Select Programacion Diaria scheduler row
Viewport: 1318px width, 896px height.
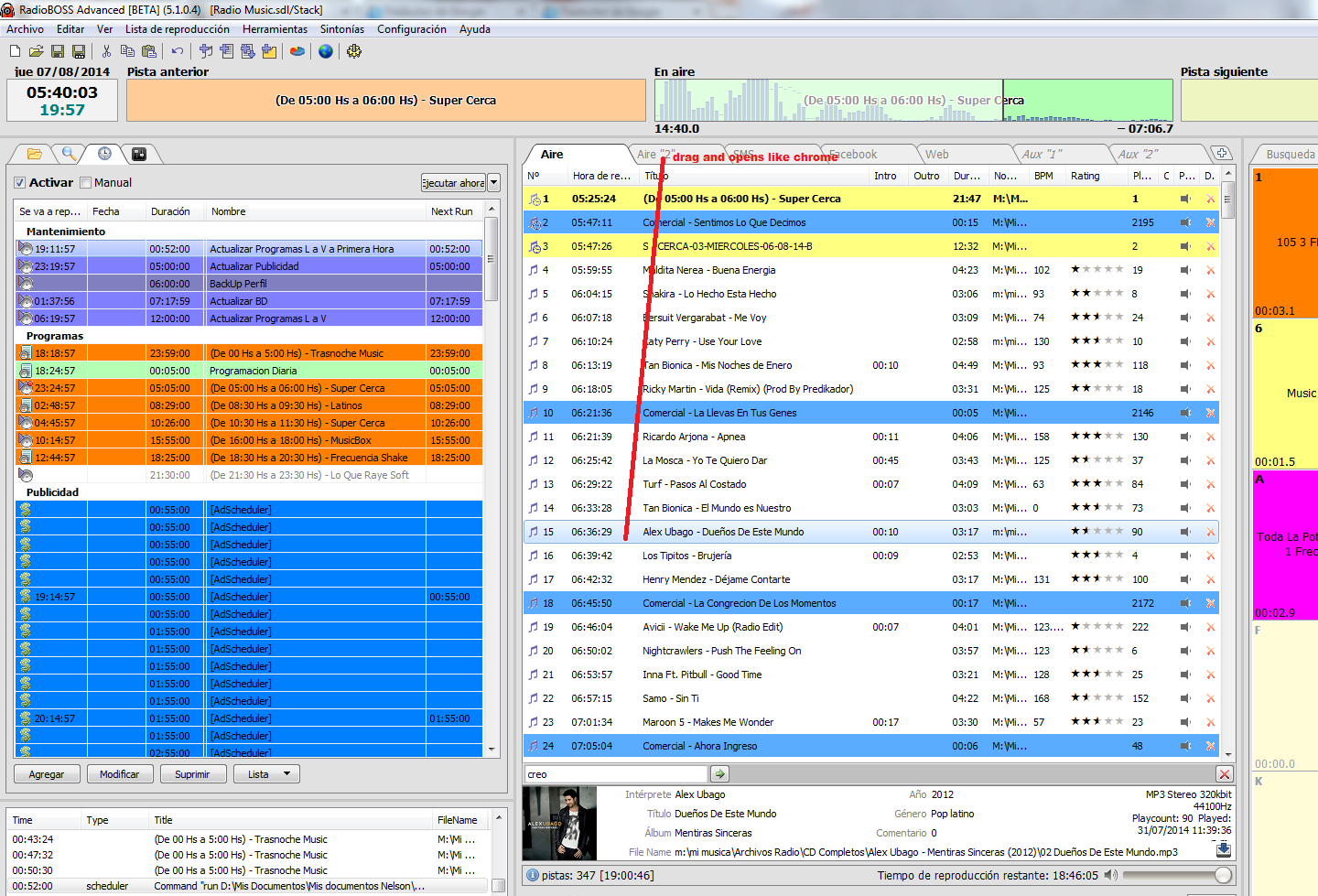point(249,371)
